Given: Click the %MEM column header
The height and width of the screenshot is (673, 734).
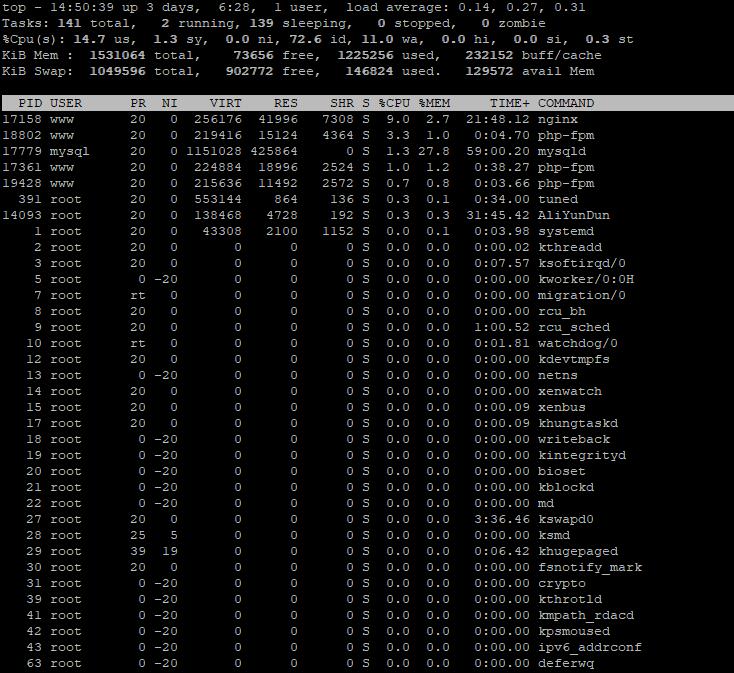Looking at the screenshot, I should point(434,103).
